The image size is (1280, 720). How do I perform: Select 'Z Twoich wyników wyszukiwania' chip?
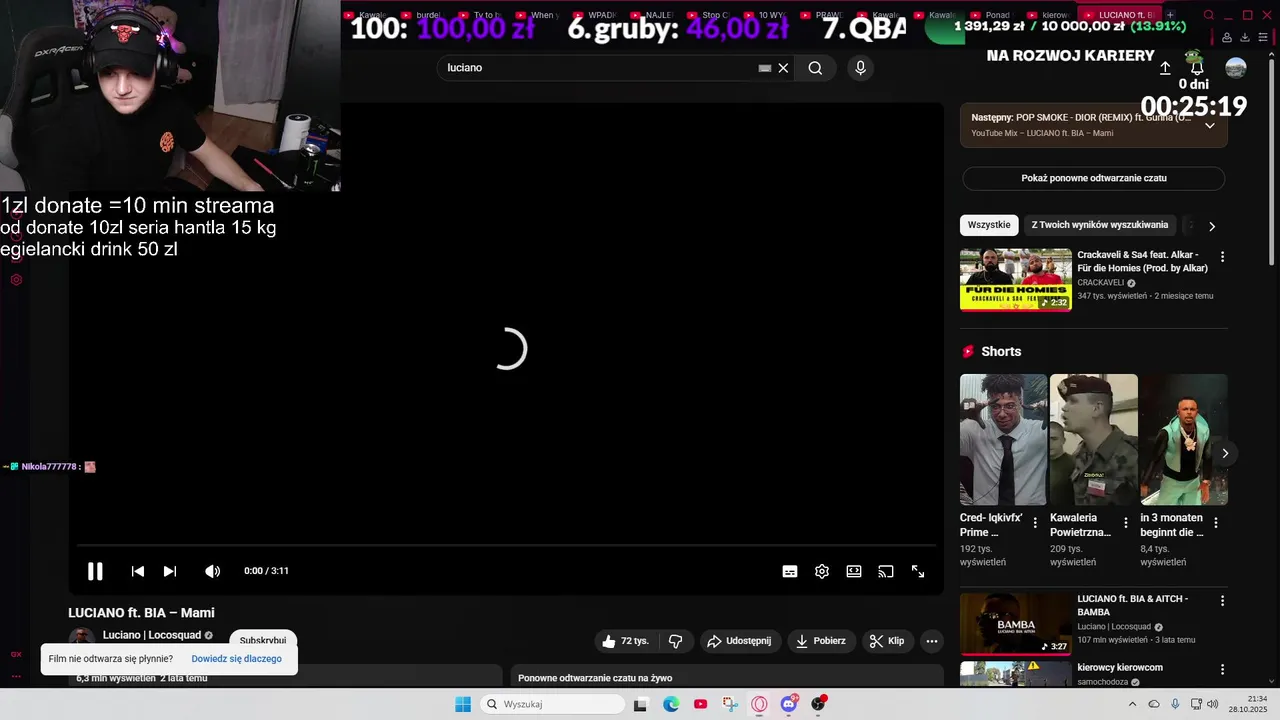click(1100, 225)
